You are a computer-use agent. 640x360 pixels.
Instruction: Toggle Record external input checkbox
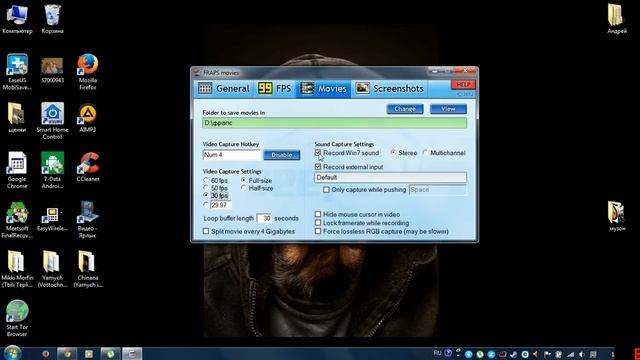(318, 167)
